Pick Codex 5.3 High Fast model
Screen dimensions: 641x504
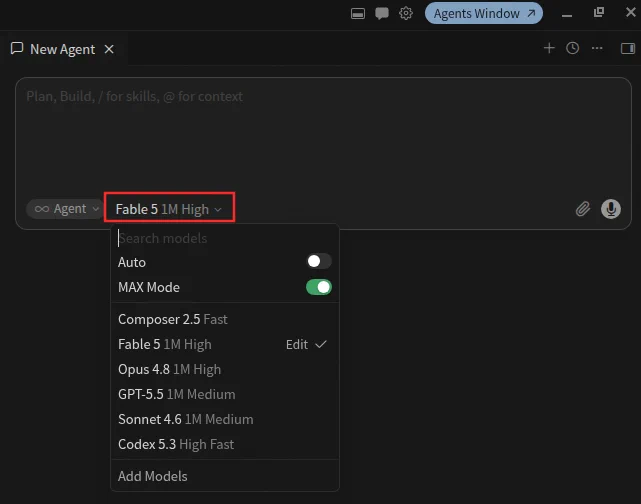225,444
